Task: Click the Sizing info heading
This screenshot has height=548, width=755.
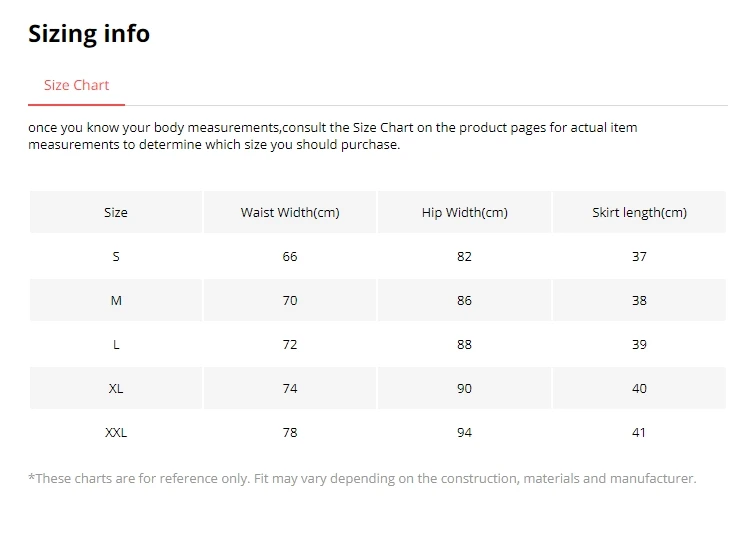Action: pos(89,33)
